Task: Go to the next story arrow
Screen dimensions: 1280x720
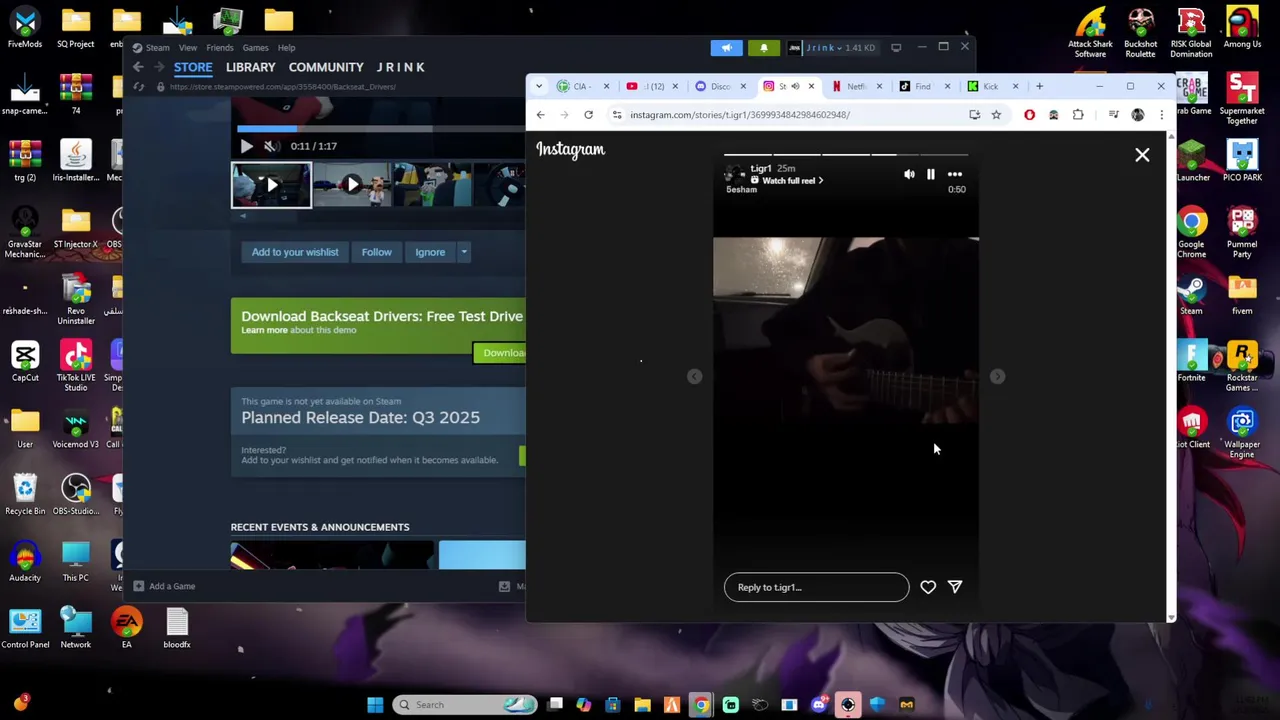Action: [997, 376]
